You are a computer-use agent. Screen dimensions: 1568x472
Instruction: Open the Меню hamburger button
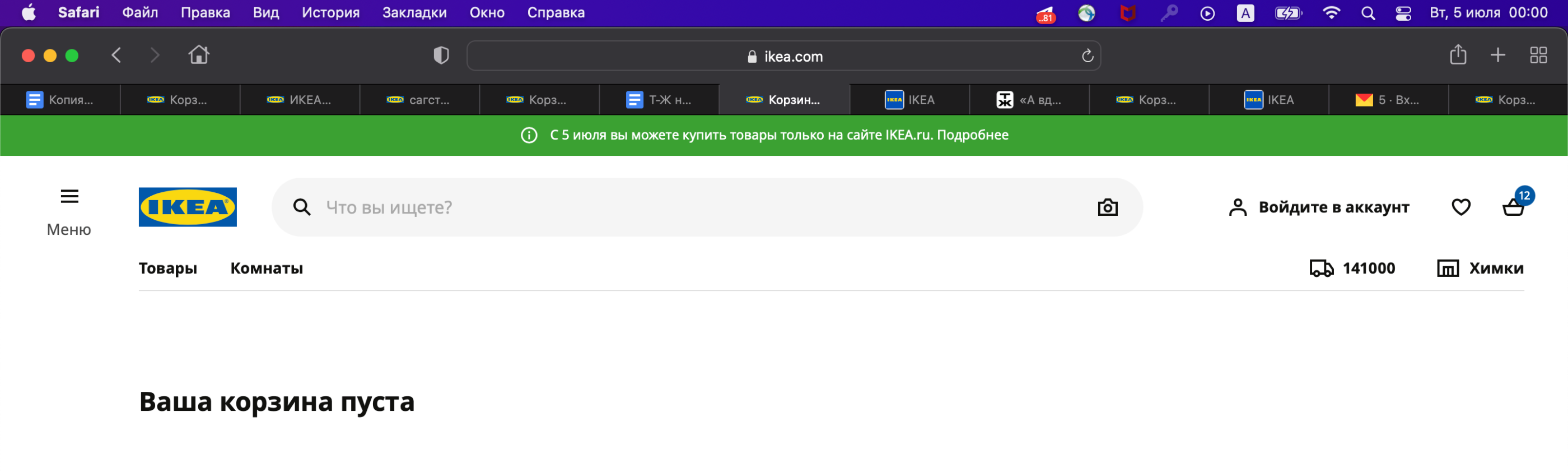(69, 212)
